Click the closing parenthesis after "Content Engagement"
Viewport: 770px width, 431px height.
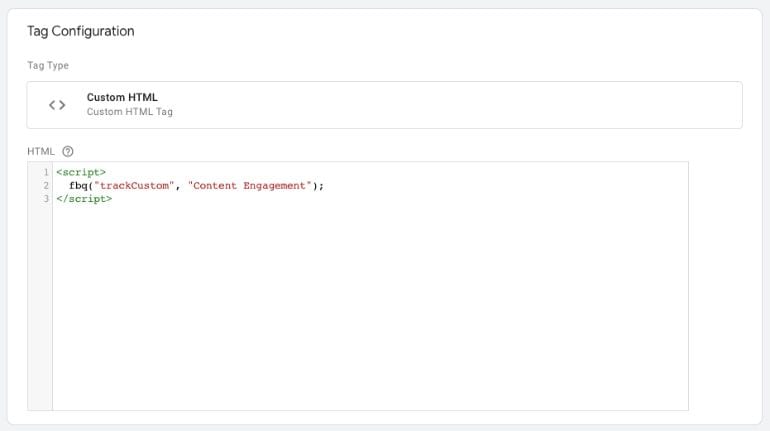tap(317, 185)
